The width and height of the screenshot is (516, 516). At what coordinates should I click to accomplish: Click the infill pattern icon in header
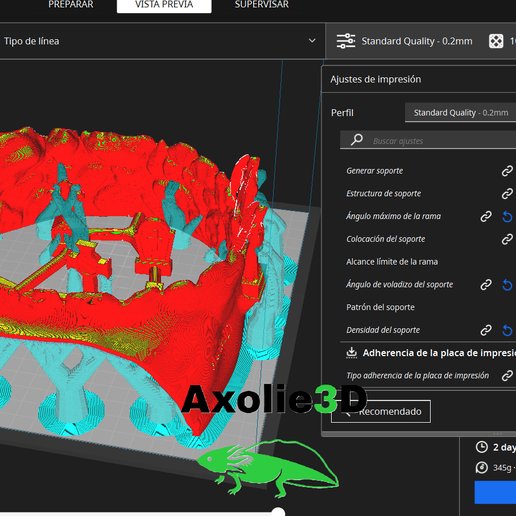496,41
